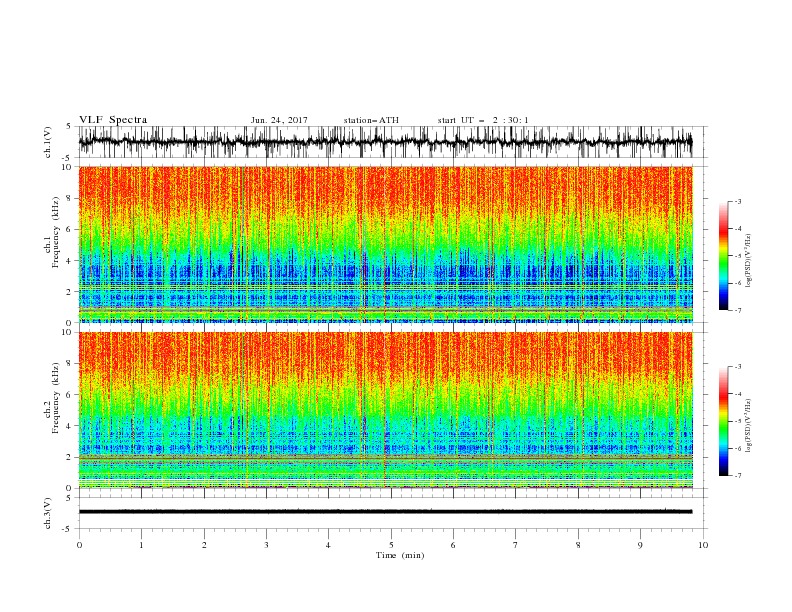Click inside the ch.1 spectrogram panel
Image resolution: width=792 pixels, height=612 pixels.
click(x=385, y=244)
